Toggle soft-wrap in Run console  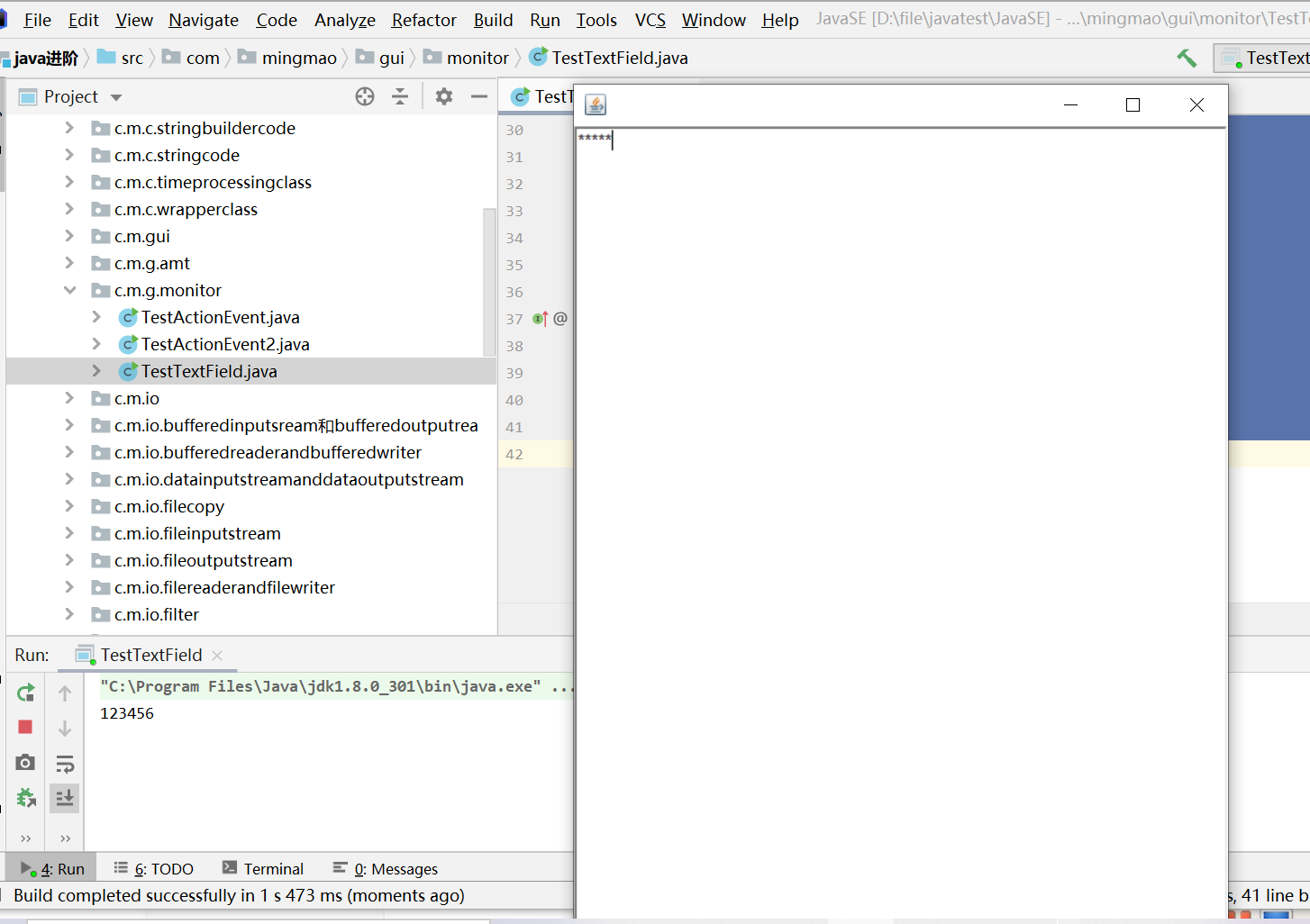click(65, 765)
